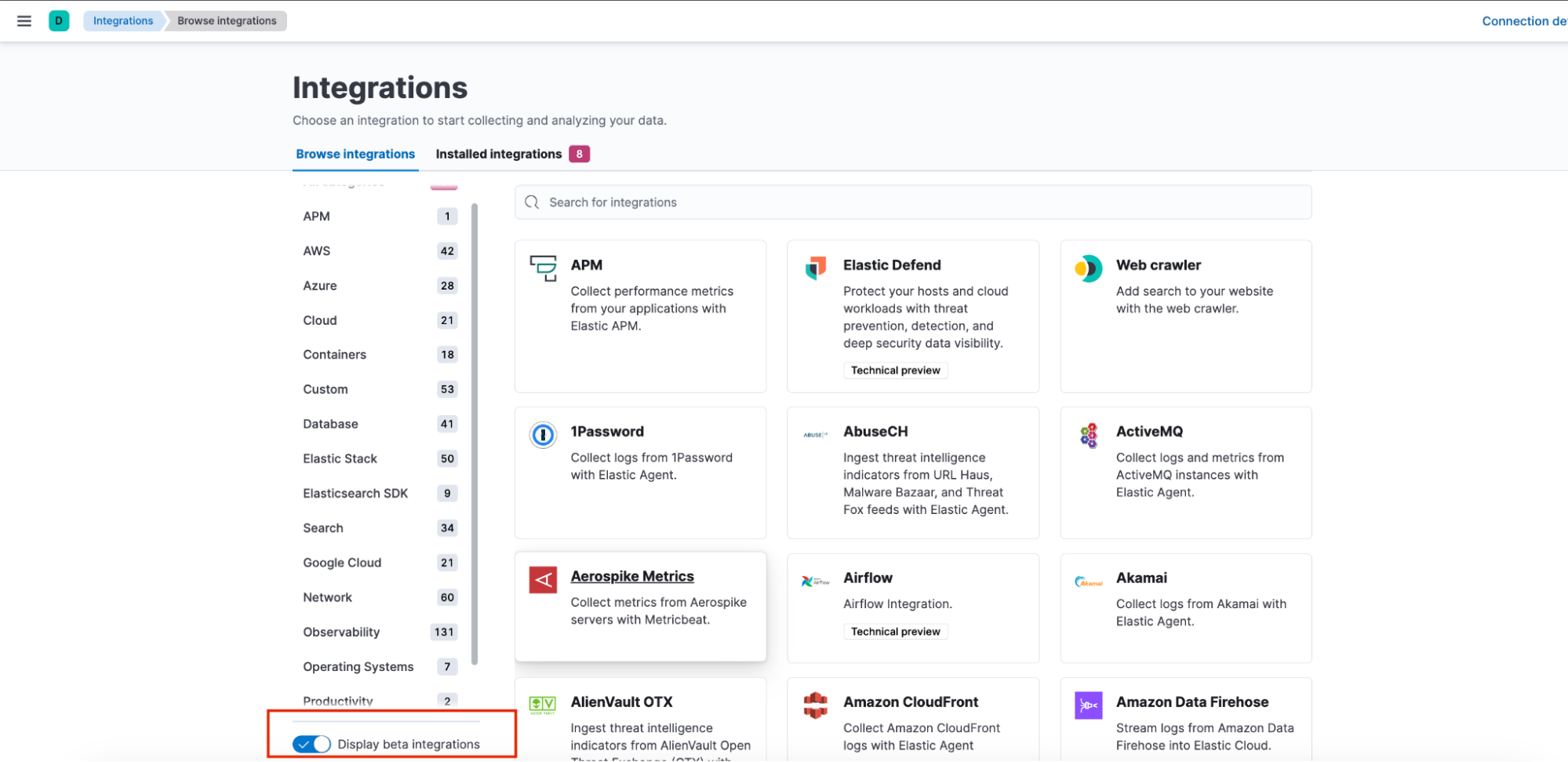Click the Integrations breadcrumb
The height and width of the screenshot is (762, 1568).
[123, 20]
